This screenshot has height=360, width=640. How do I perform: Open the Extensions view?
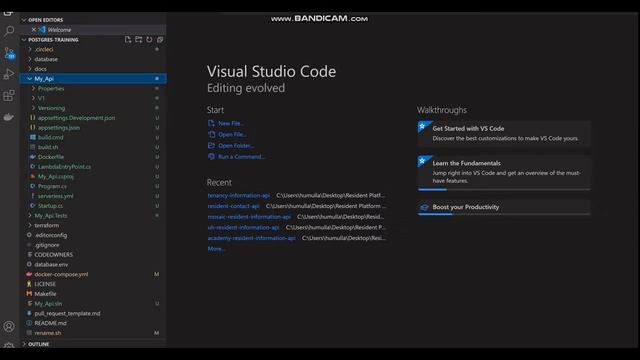(x=9, y=96)
